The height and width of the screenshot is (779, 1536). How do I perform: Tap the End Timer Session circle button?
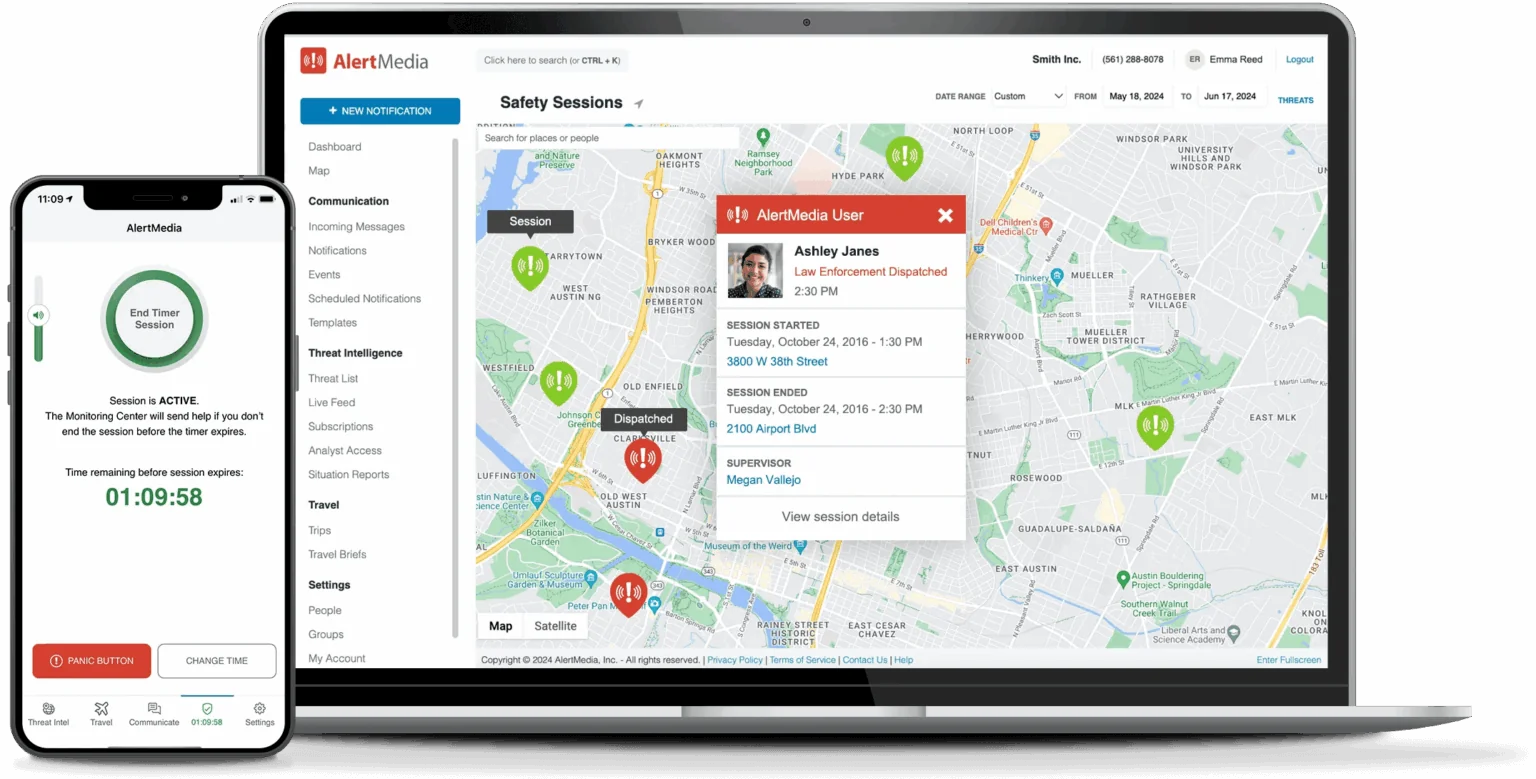coord(154,319)
